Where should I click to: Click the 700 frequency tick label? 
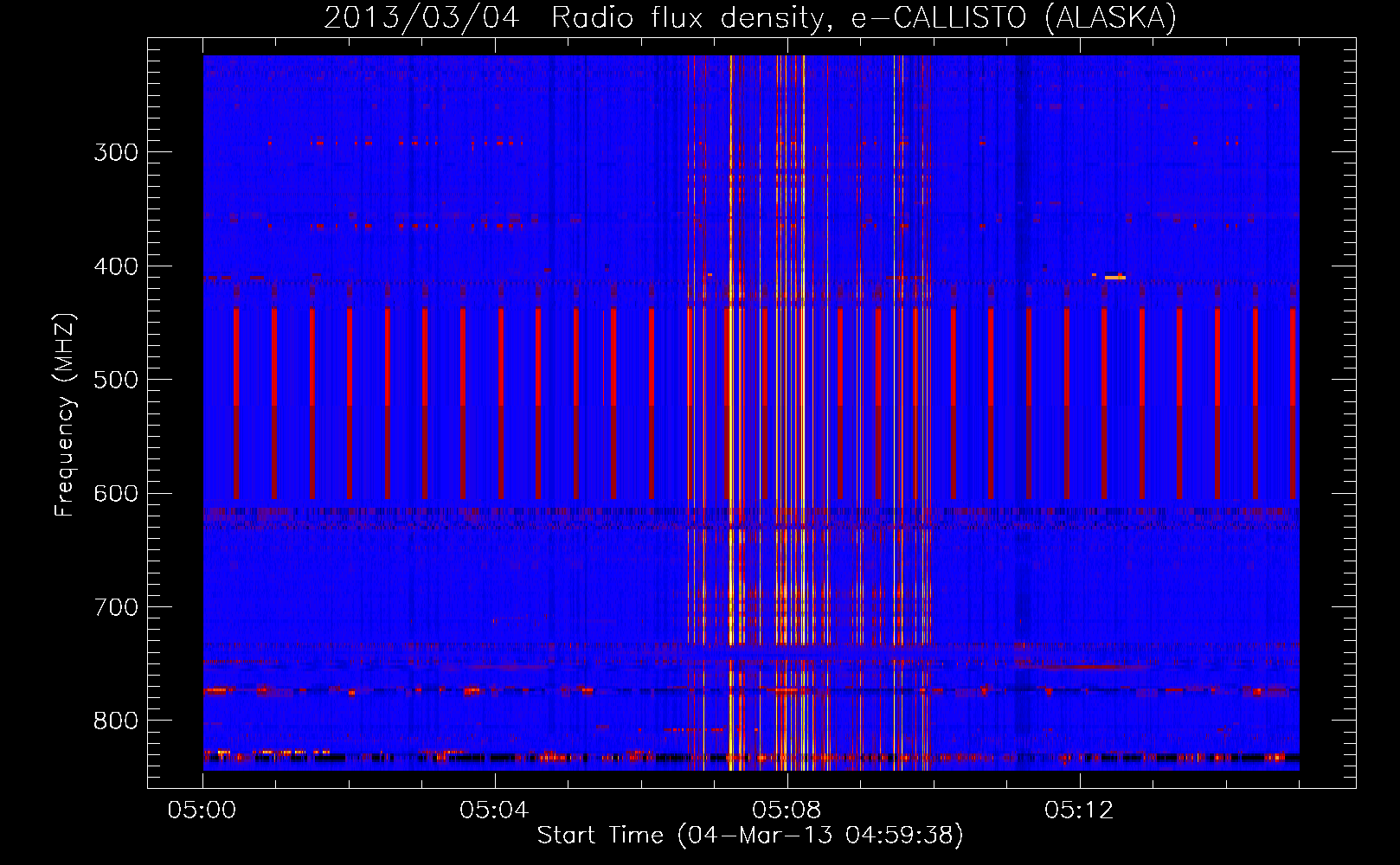(116, 608)
